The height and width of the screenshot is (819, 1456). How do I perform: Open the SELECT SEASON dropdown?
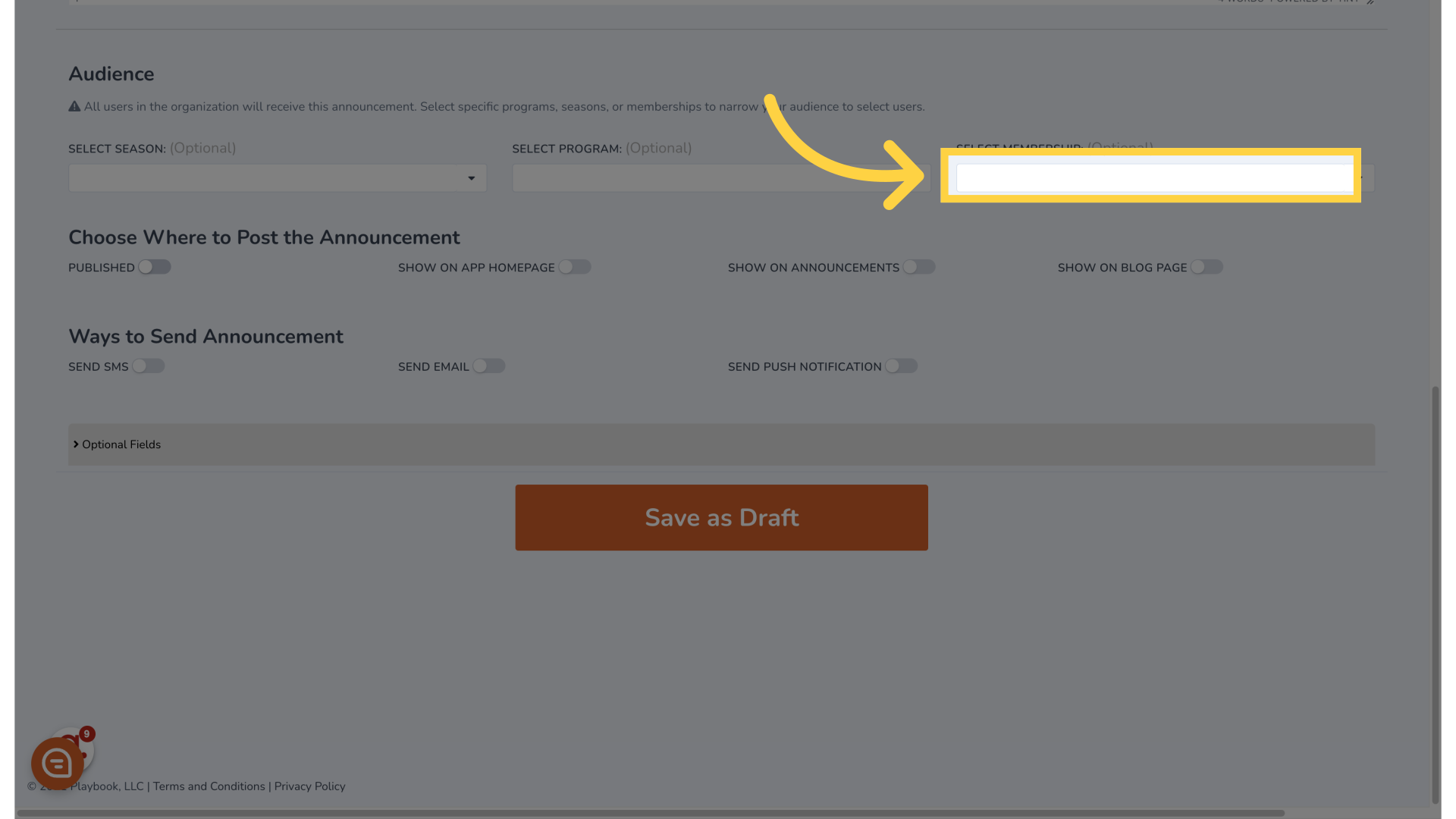point(277,178)
